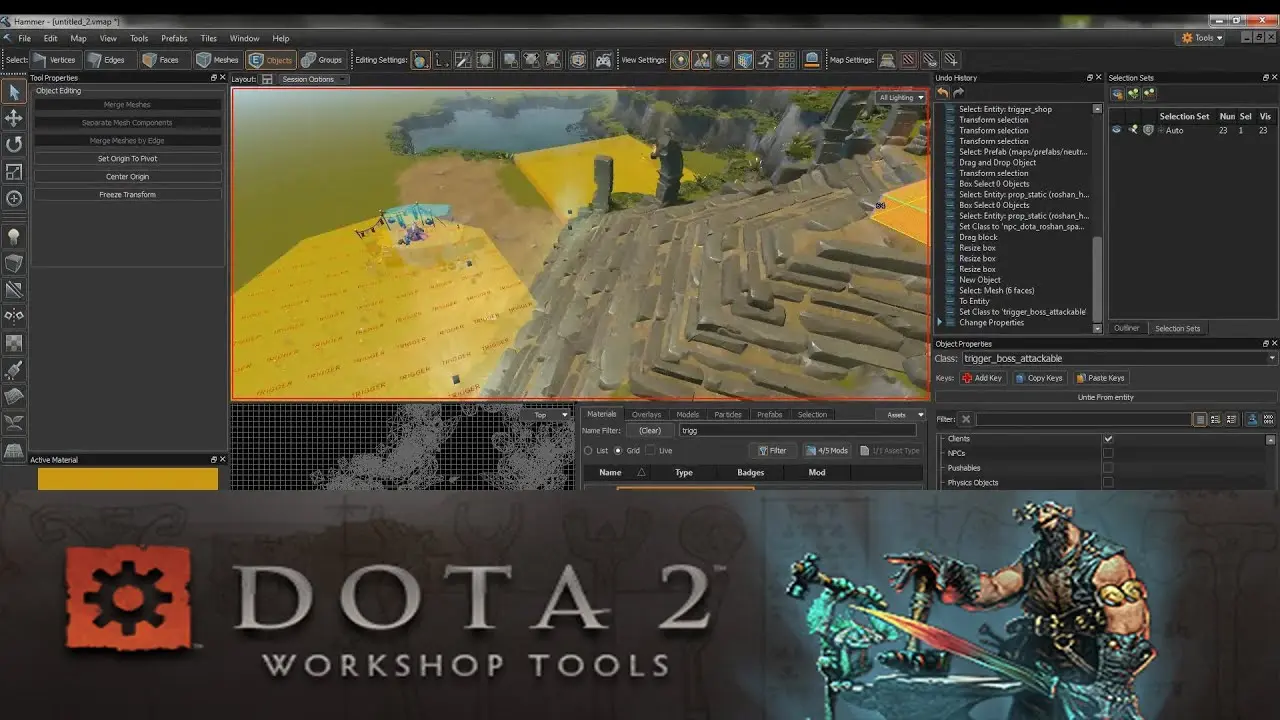Click the Add Key button
Screen dimensions: 1280x720
pyautogui.click(x=982, y=378)
